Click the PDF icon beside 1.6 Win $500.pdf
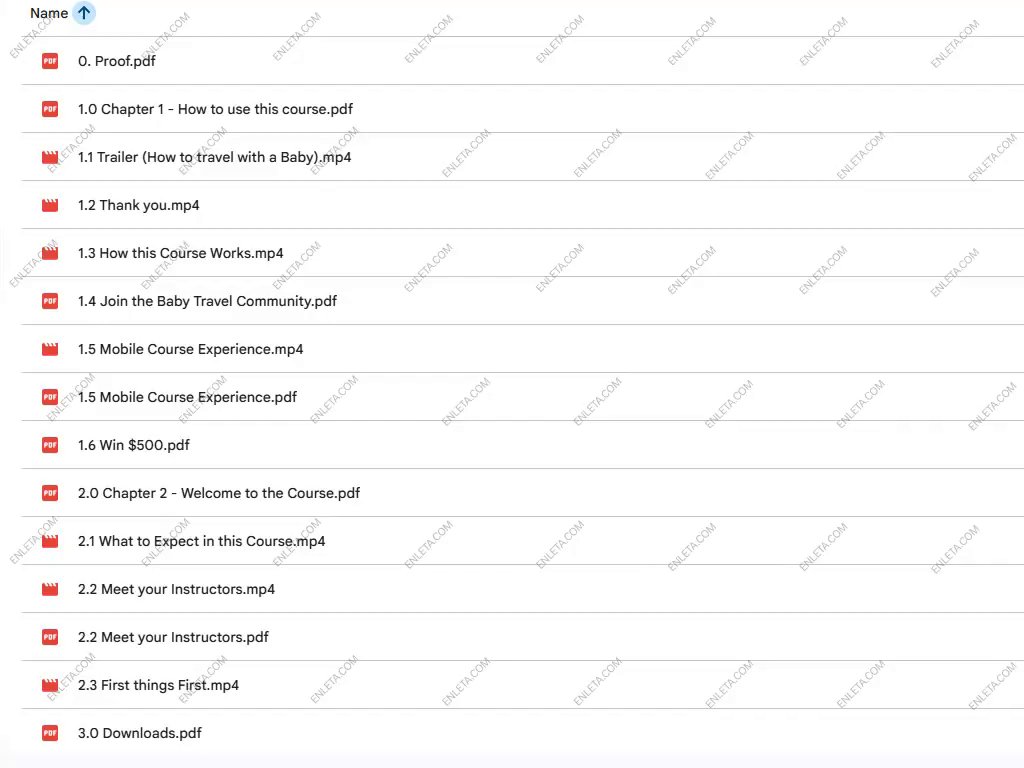Screen dimensions: 1024x768 point(50,445)
